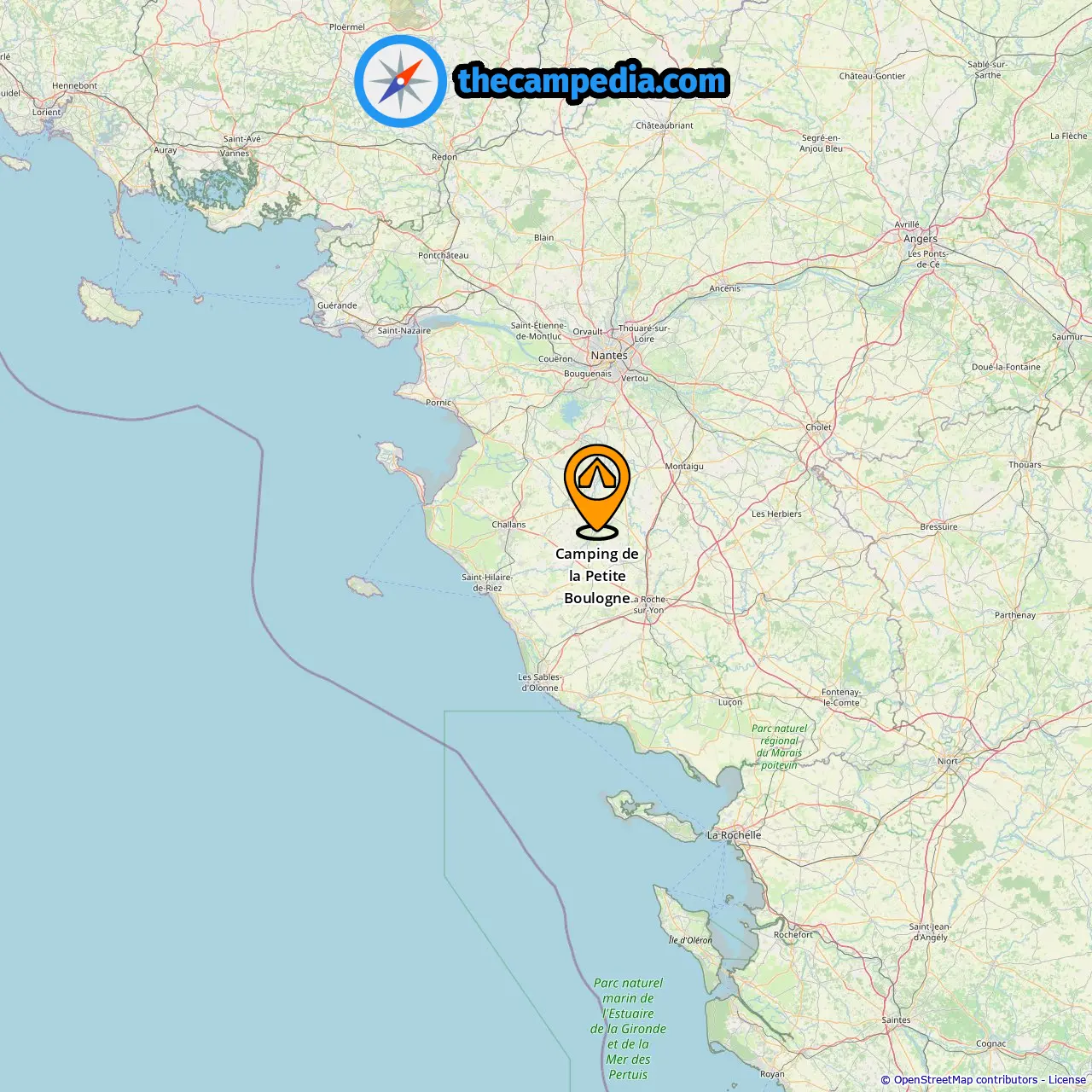Click the Vannes town label

(x=235, y=154)
